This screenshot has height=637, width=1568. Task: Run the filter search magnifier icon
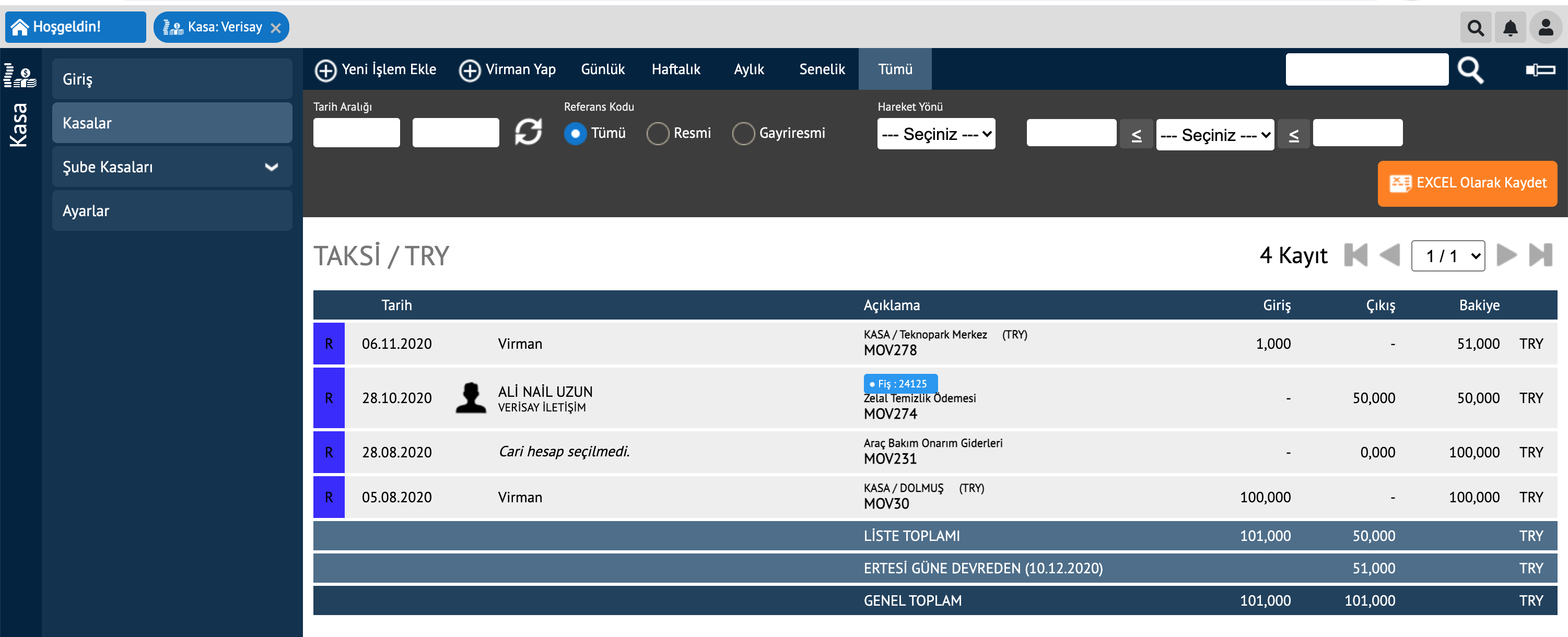1470,70
